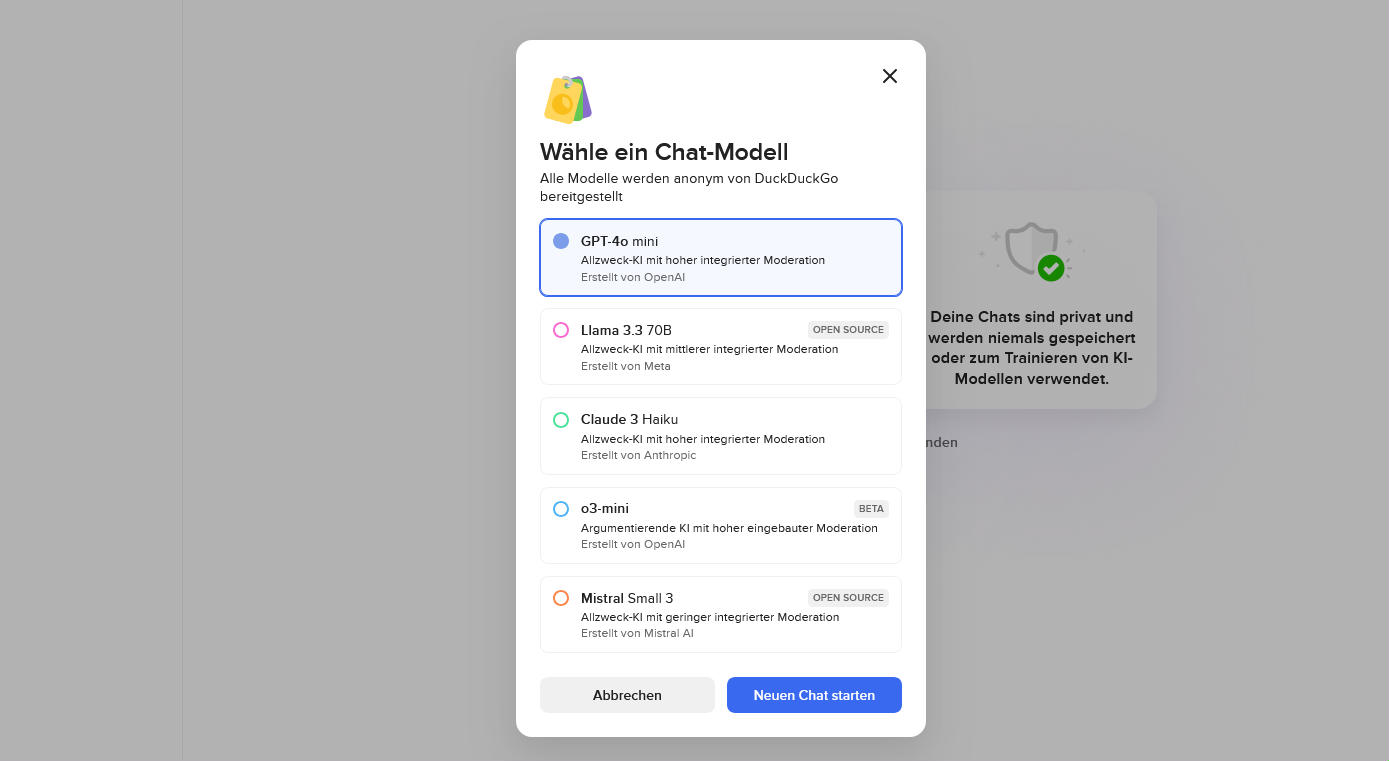This screenshot has width=1389, height=761.
Task: Cancel the dialog with Abbrechen
Action: [627, 695]
